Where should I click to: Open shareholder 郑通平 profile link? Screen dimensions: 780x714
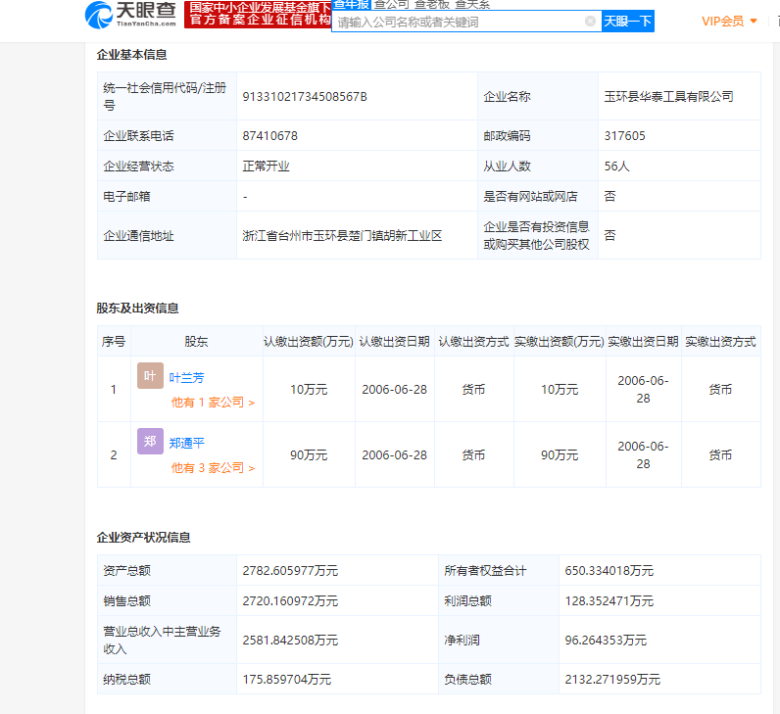click(x=187, y=443)
